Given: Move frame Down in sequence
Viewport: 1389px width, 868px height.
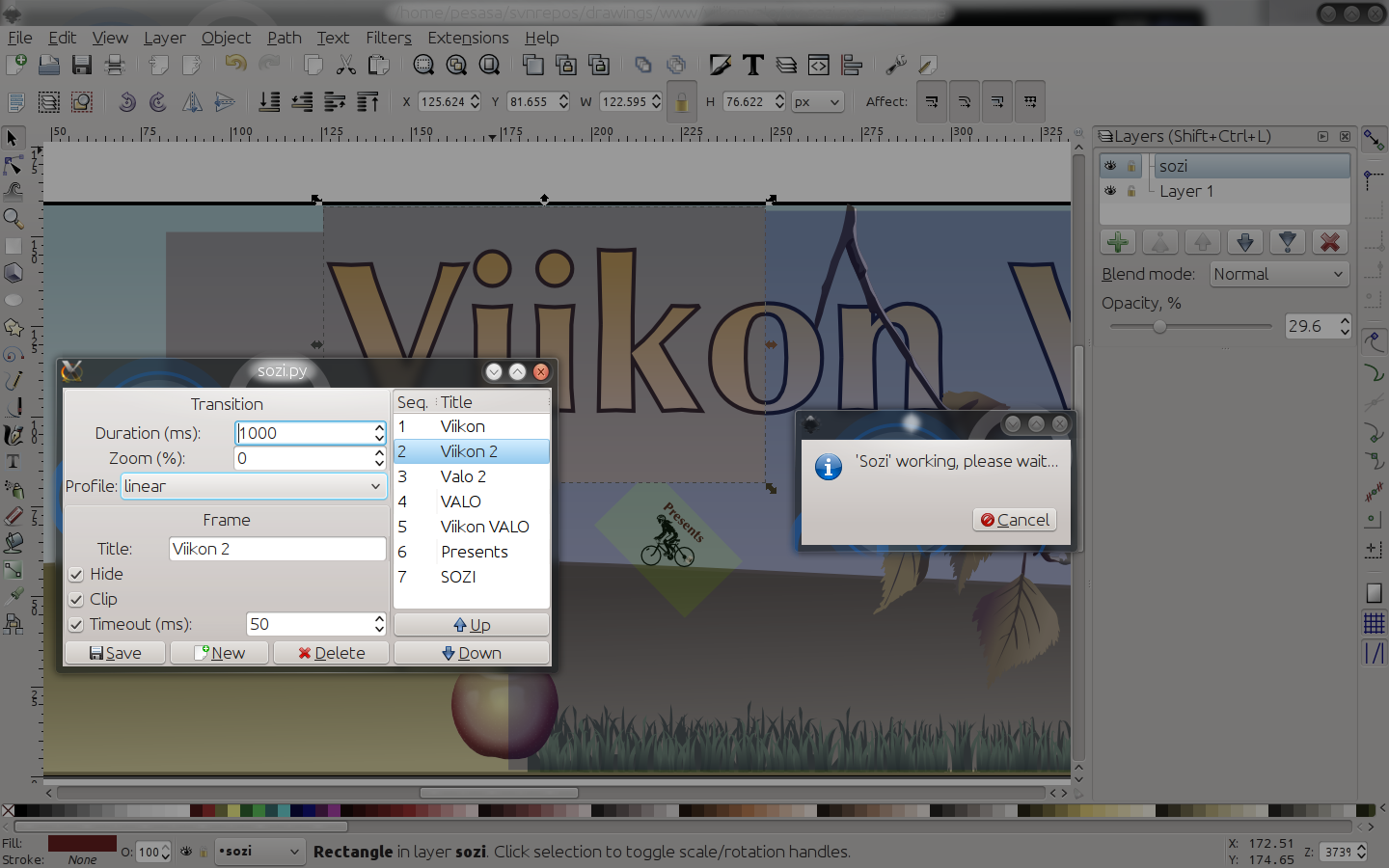Looking at the screenshot, I should [472, 653].
